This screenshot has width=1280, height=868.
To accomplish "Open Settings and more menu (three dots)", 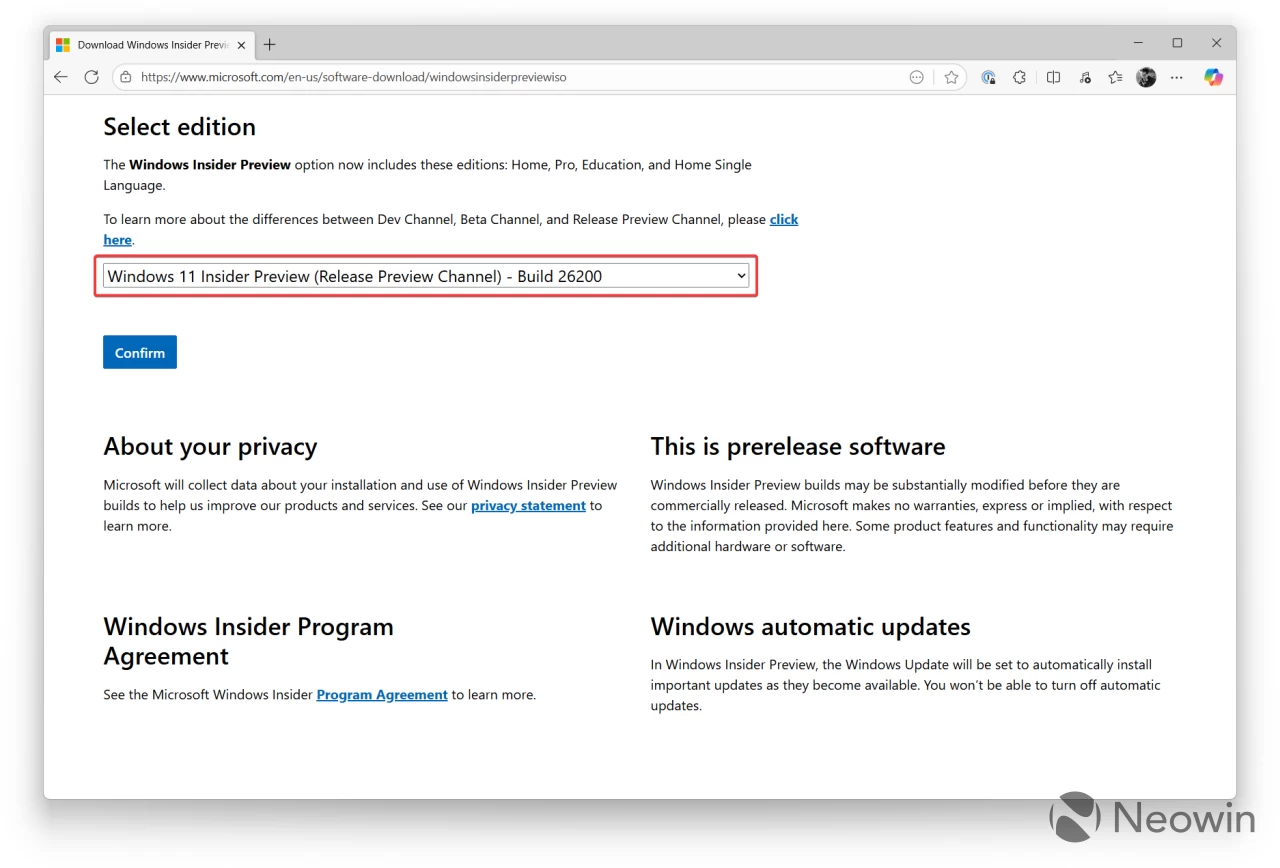I will [x=1177, y=77].
